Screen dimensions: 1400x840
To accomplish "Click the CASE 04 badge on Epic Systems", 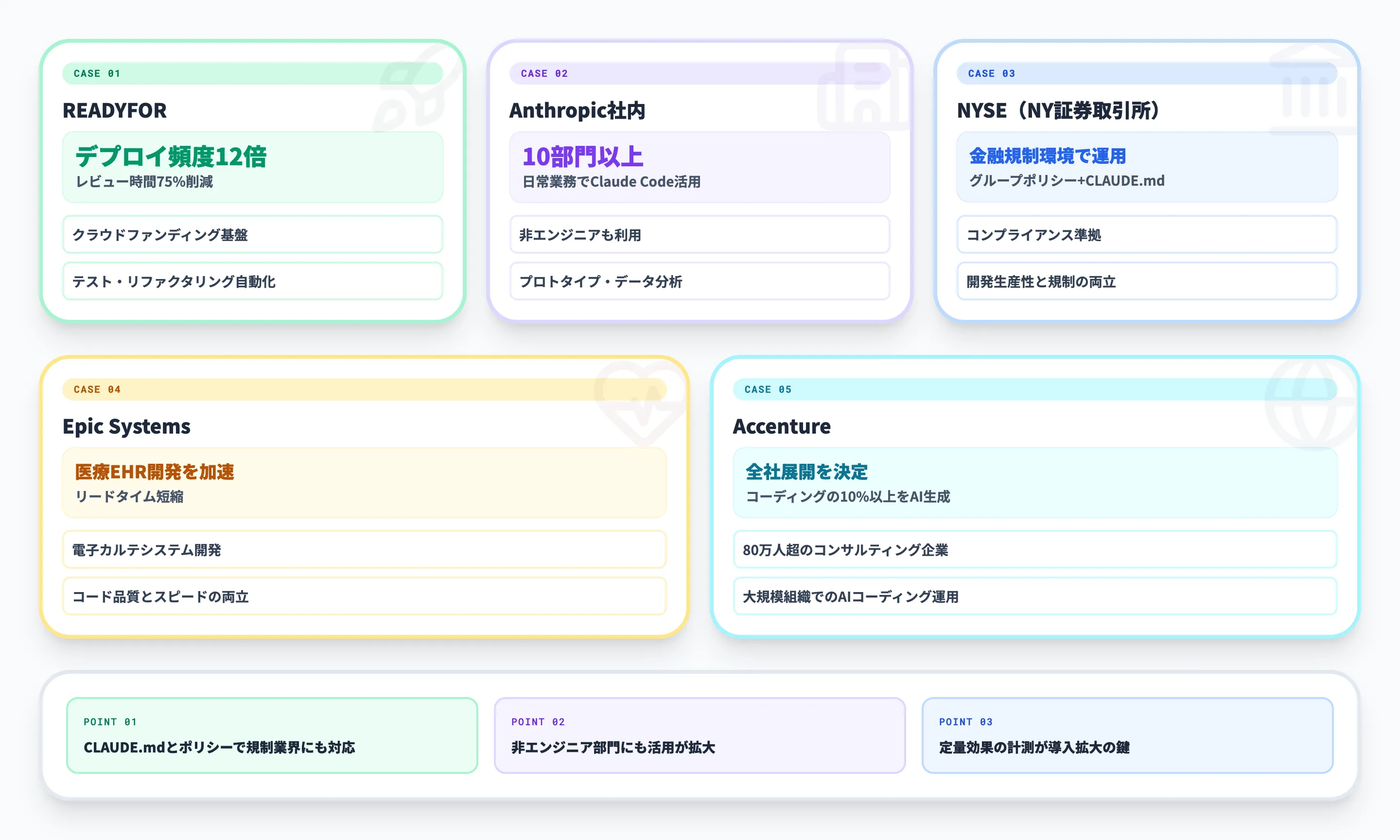I will [x=96, y=389].
